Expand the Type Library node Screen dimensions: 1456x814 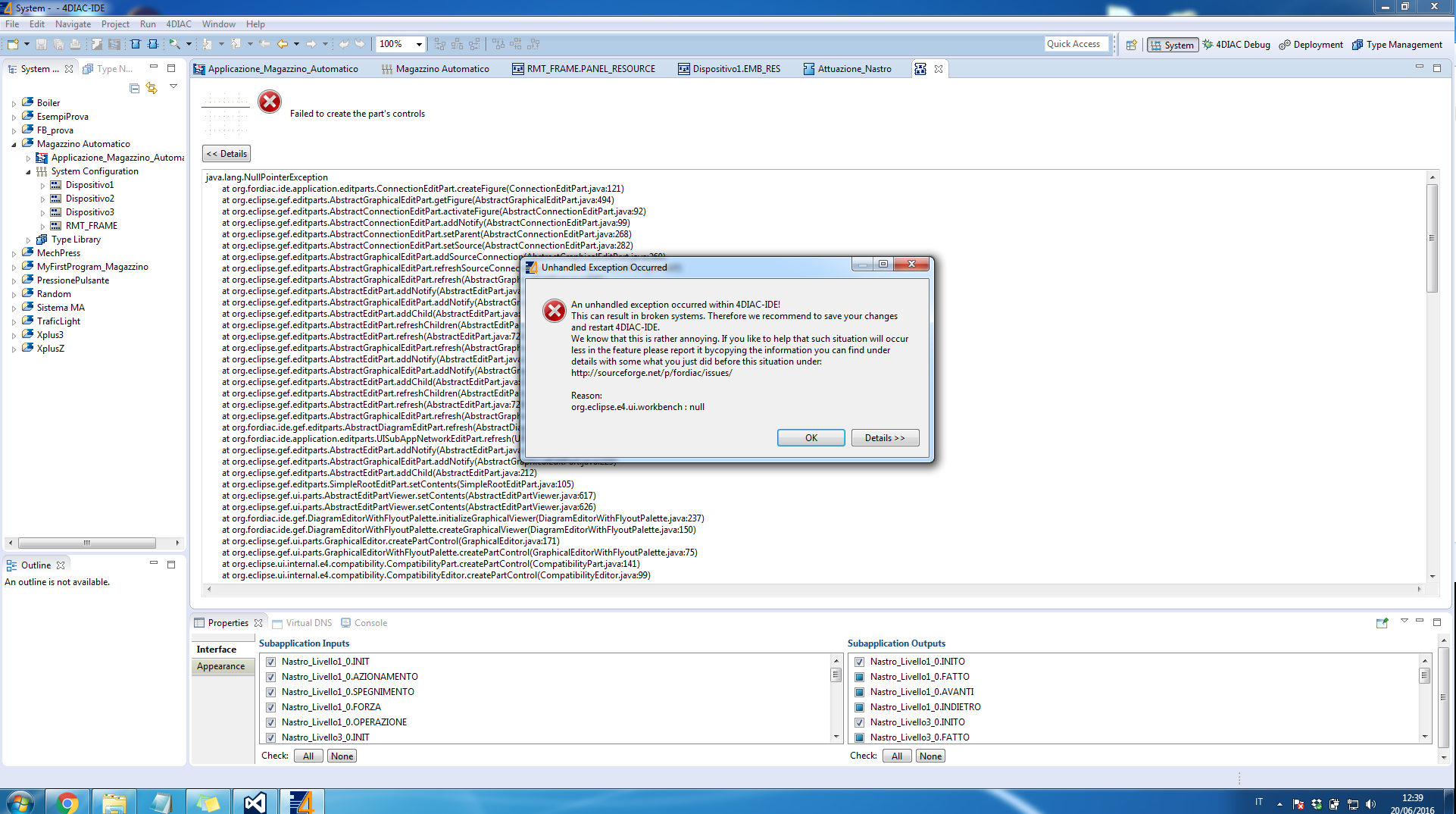(28, 240)
